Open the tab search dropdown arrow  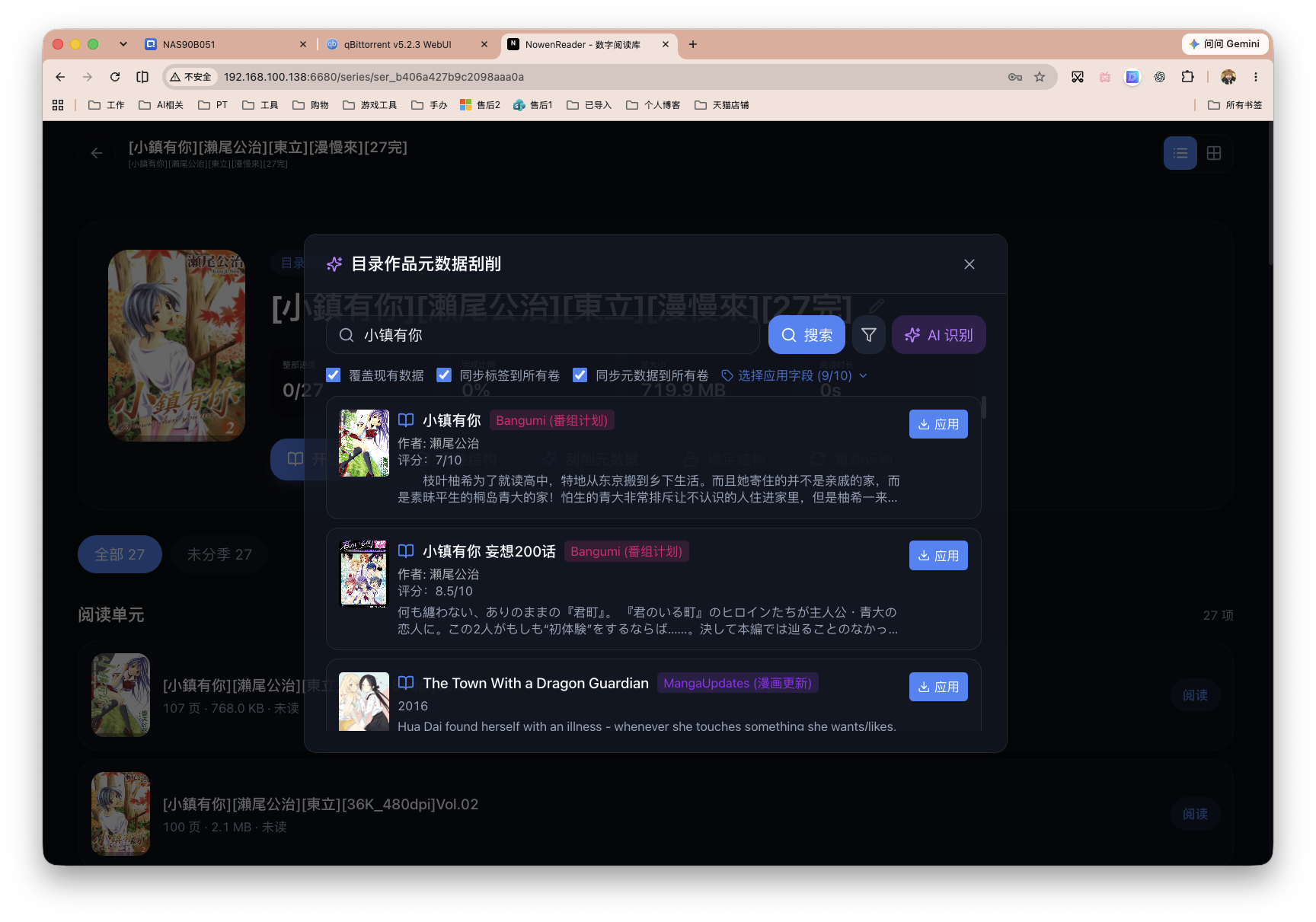tap(123, 44)
